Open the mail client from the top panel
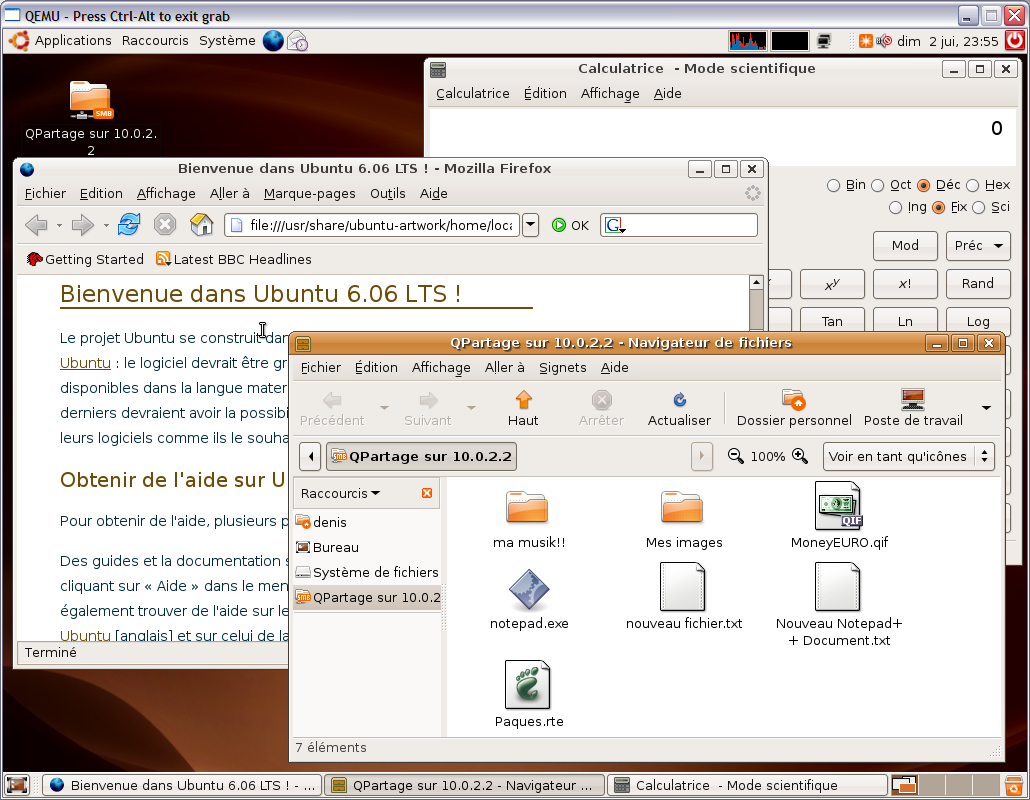This screenshot has height=800, width=1030. point(298,41)
